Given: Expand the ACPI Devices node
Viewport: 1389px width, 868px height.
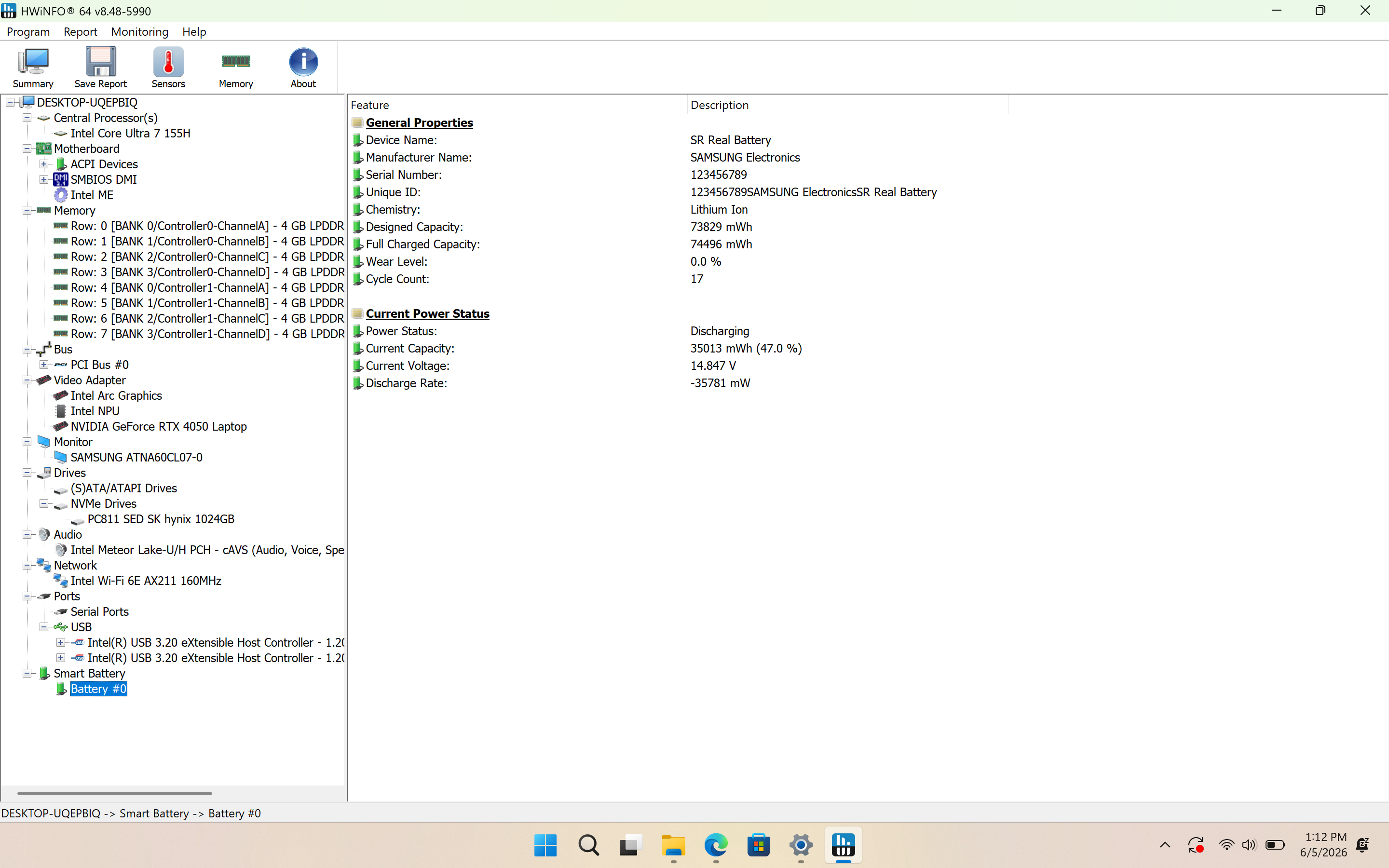Looking at the screenshot, I should pos(43,164).
